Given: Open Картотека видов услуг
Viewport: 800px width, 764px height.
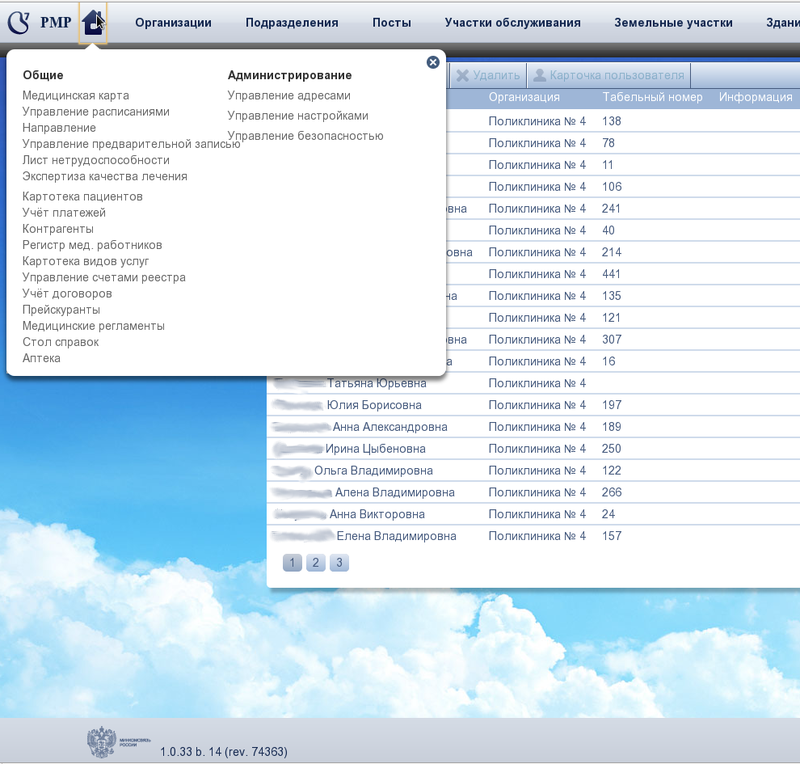Looking at the screenshot, I should 85,261.
